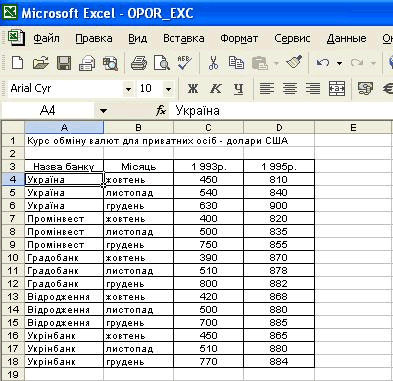Toggle align left
This screenshot has height=381, width=393.
(x=267, y=89)
